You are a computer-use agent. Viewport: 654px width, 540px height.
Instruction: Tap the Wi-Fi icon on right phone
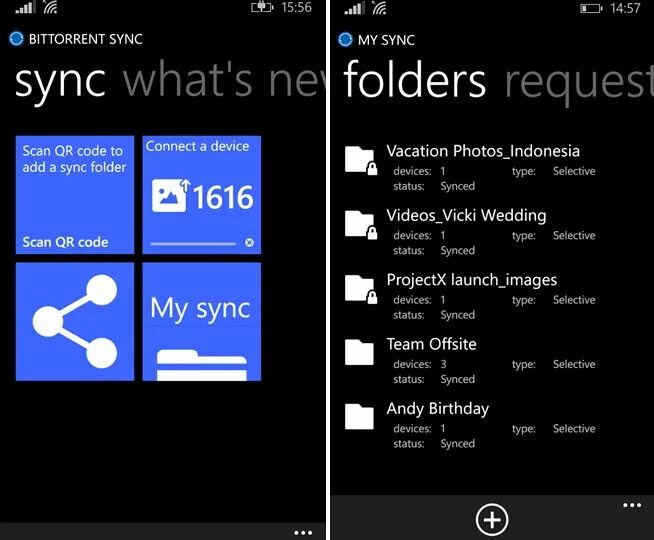tap(380, 8)
